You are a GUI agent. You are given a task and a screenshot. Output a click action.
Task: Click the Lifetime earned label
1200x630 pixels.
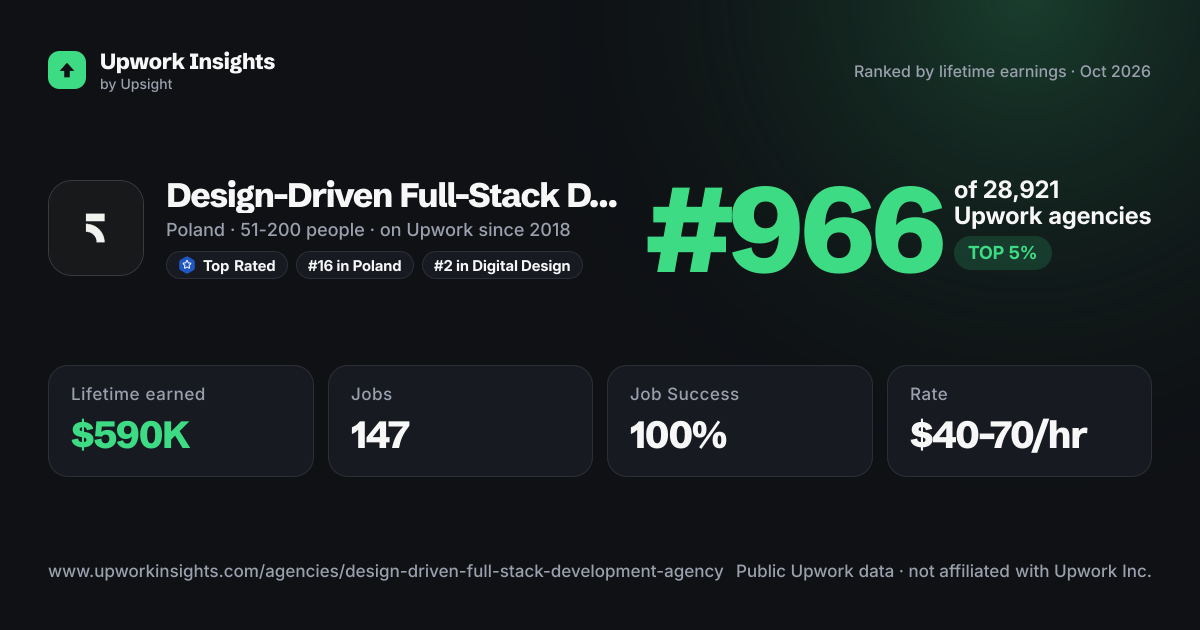point(138,394)
